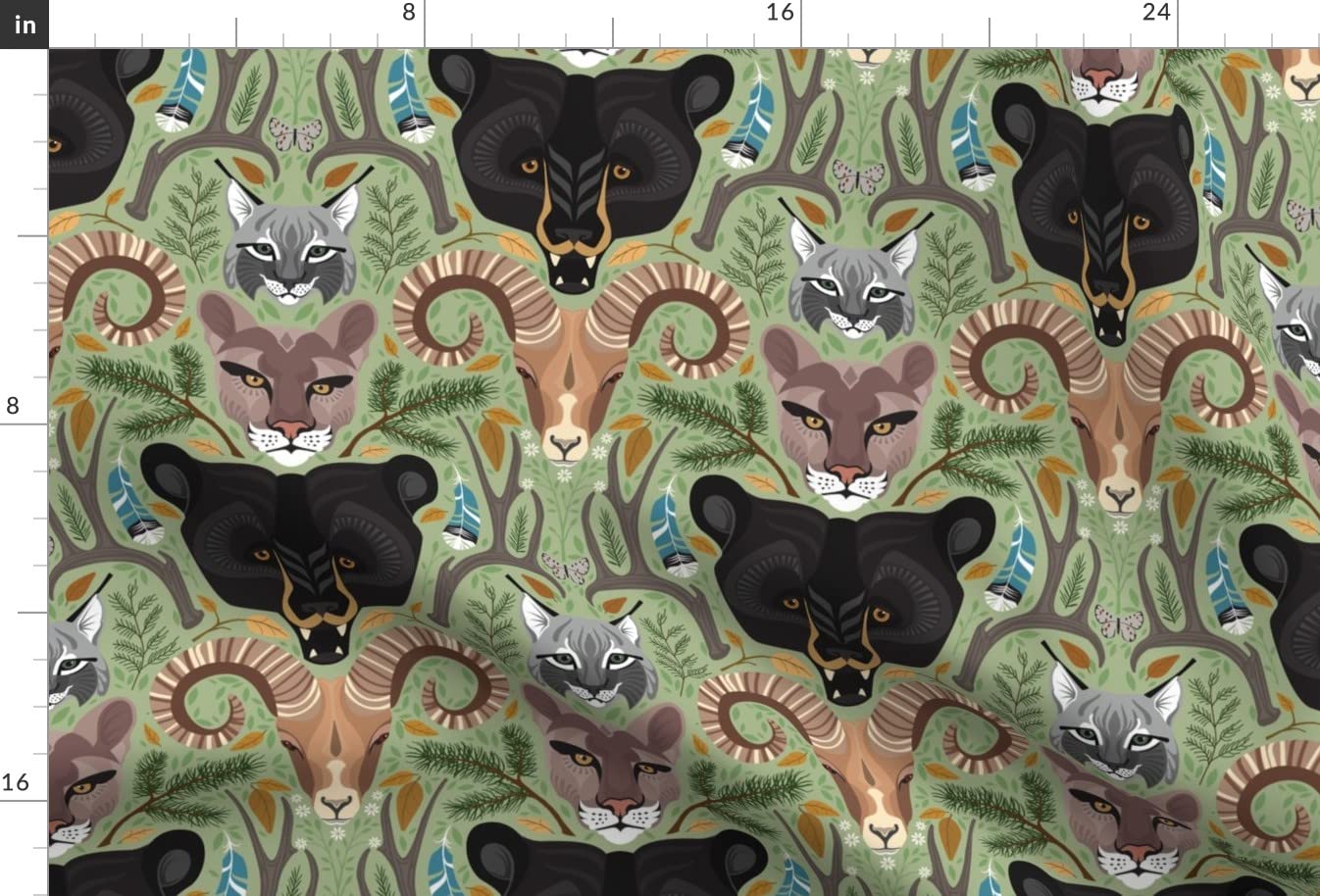1320x896 pixels.
Task: Click the 16 mark on the horizontal ruler
Action: pyautogui.click(x=780, y=13)
